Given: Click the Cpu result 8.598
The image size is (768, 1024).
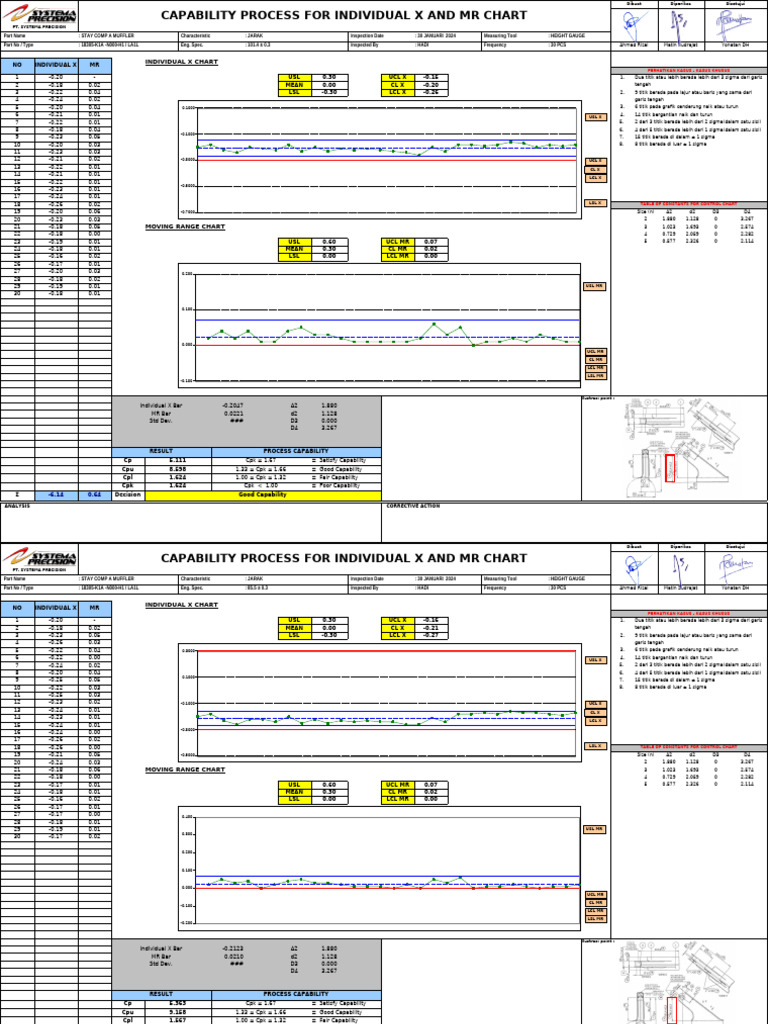Looking at the screenshot, I should coord(178,469).
